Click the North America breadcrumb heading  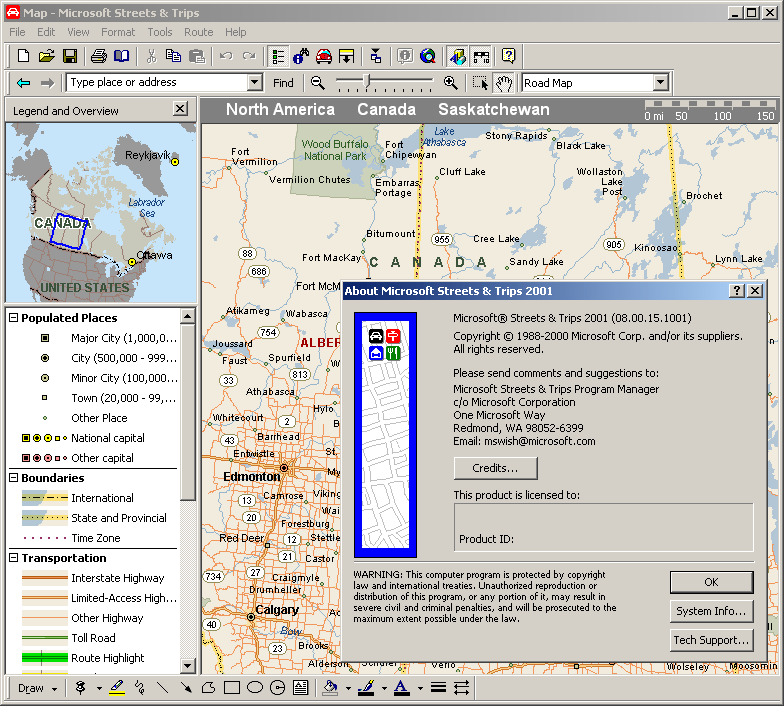[280, 110]
